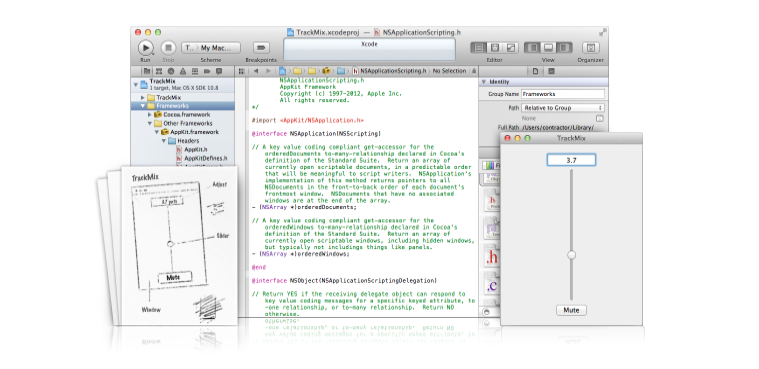Open the related files grid icon in jump bar
This screenshot has height=369, width=759.
coord(242,71)
